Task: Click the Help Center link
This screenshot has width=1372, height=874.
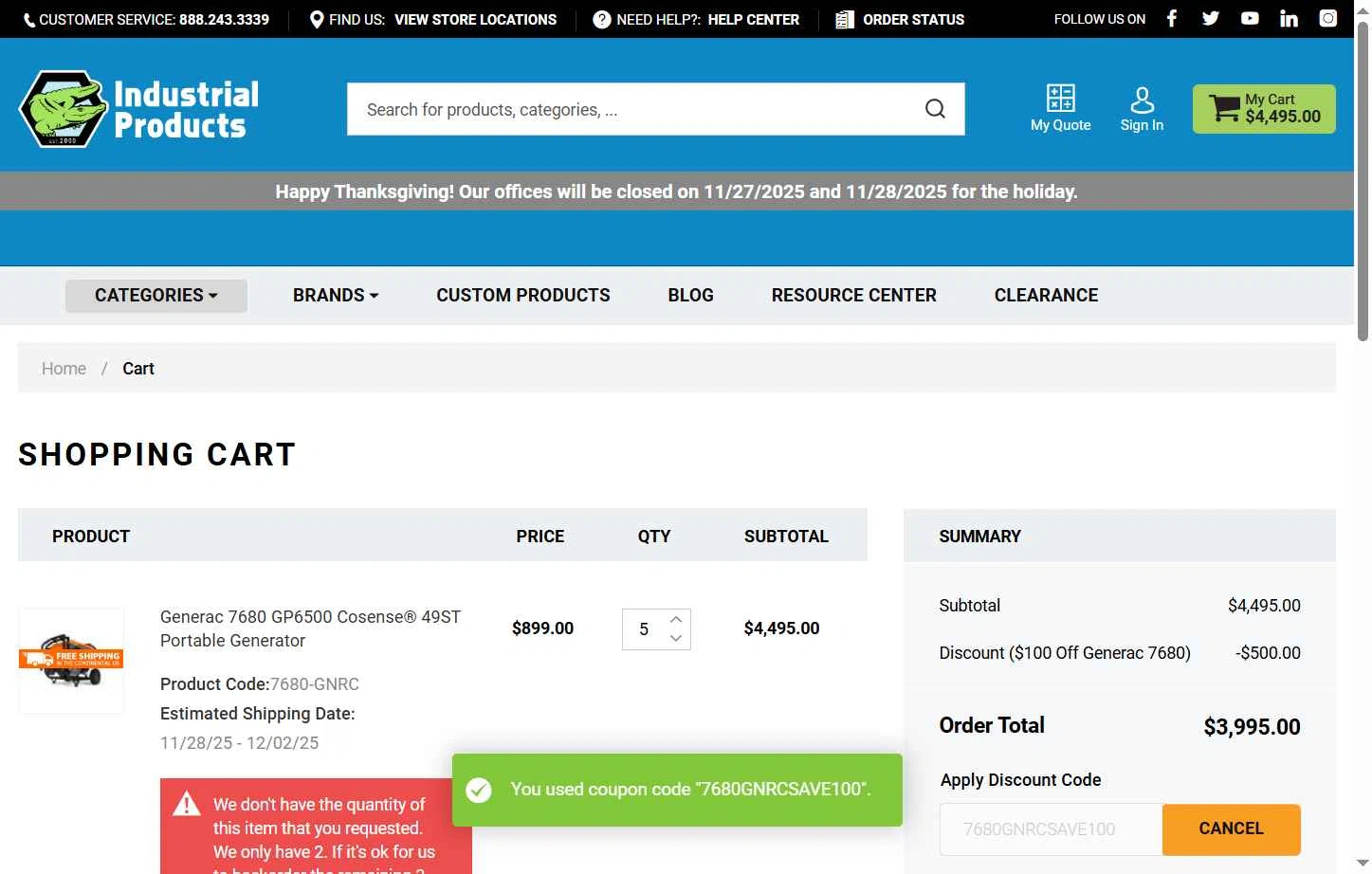Action: pyautogui.click(x=754, y=19)
